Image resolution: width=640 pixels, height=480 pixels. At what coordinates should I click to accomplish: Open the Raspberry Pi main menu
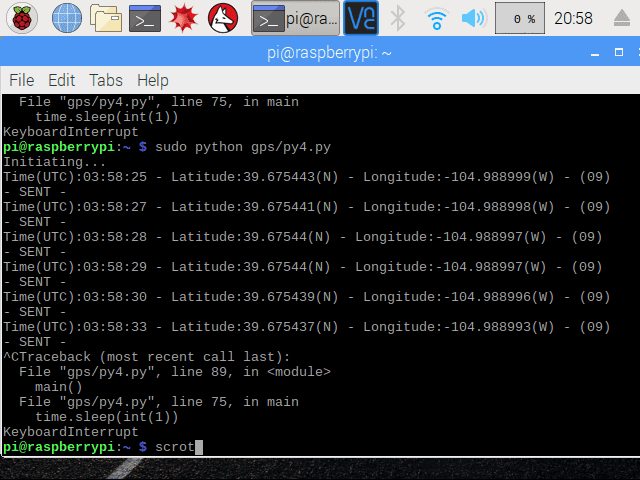pos(22,18)
